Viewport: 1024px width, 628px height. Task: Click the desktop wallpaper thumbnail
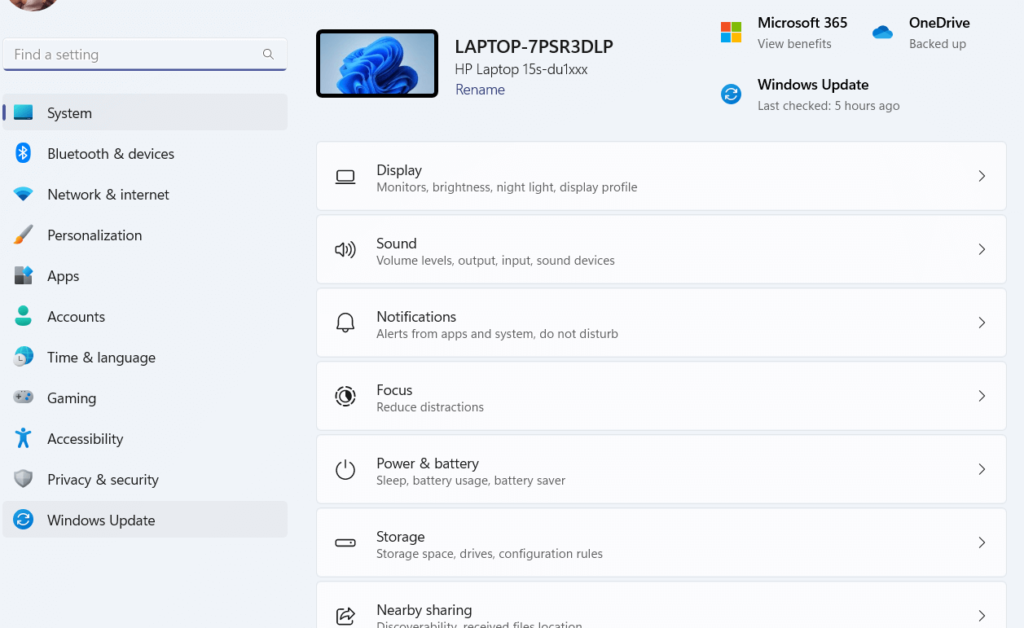click(377, 64)
